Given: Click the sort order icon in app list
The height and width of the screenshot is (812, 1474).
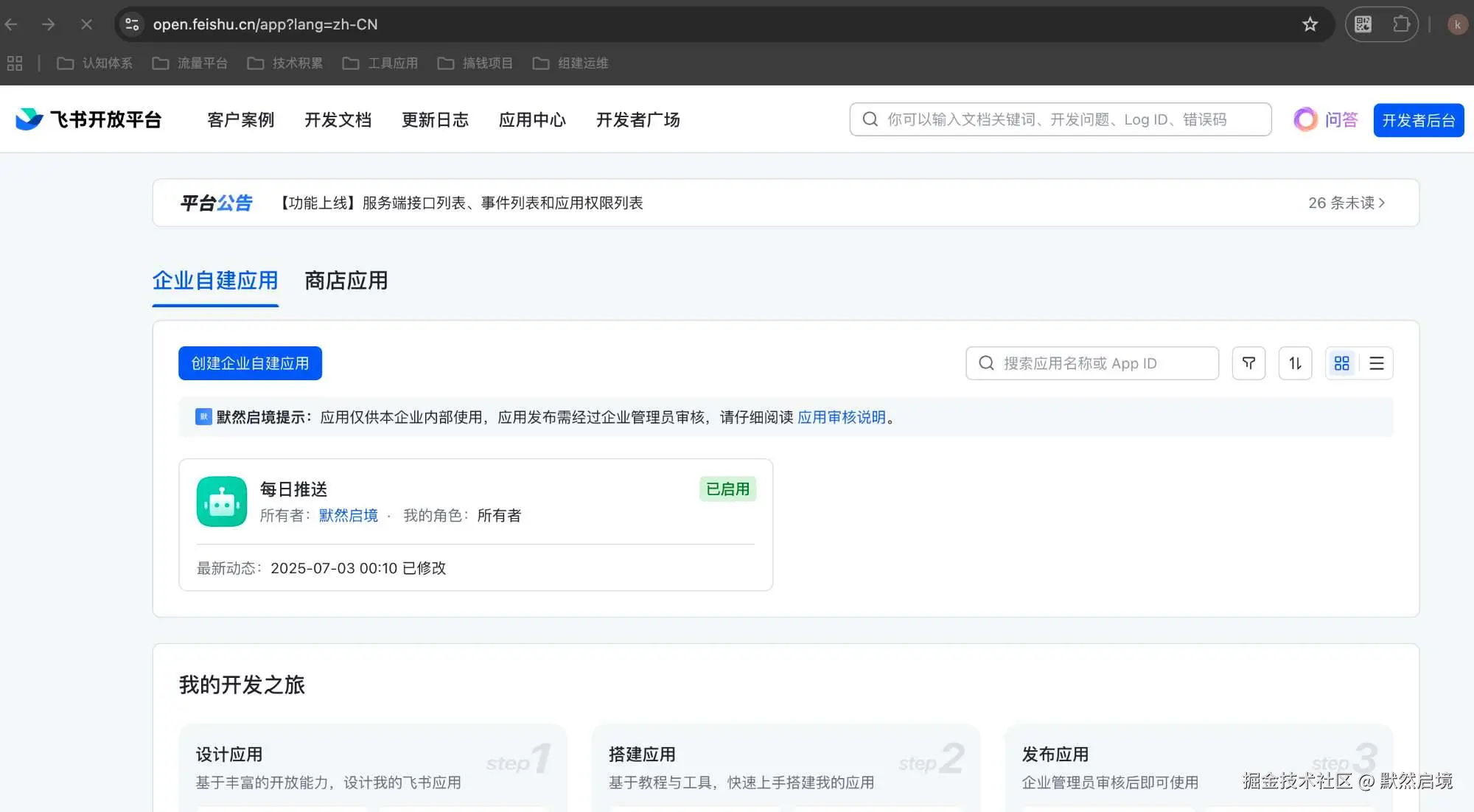Looking at the screenshot, I should tap(1294, 363).
